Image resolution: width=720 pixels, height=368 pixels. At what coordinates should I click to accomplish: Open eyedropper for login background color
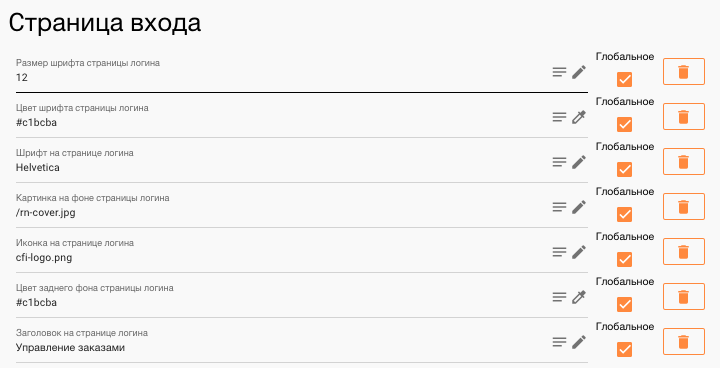(x=579, y=297)
